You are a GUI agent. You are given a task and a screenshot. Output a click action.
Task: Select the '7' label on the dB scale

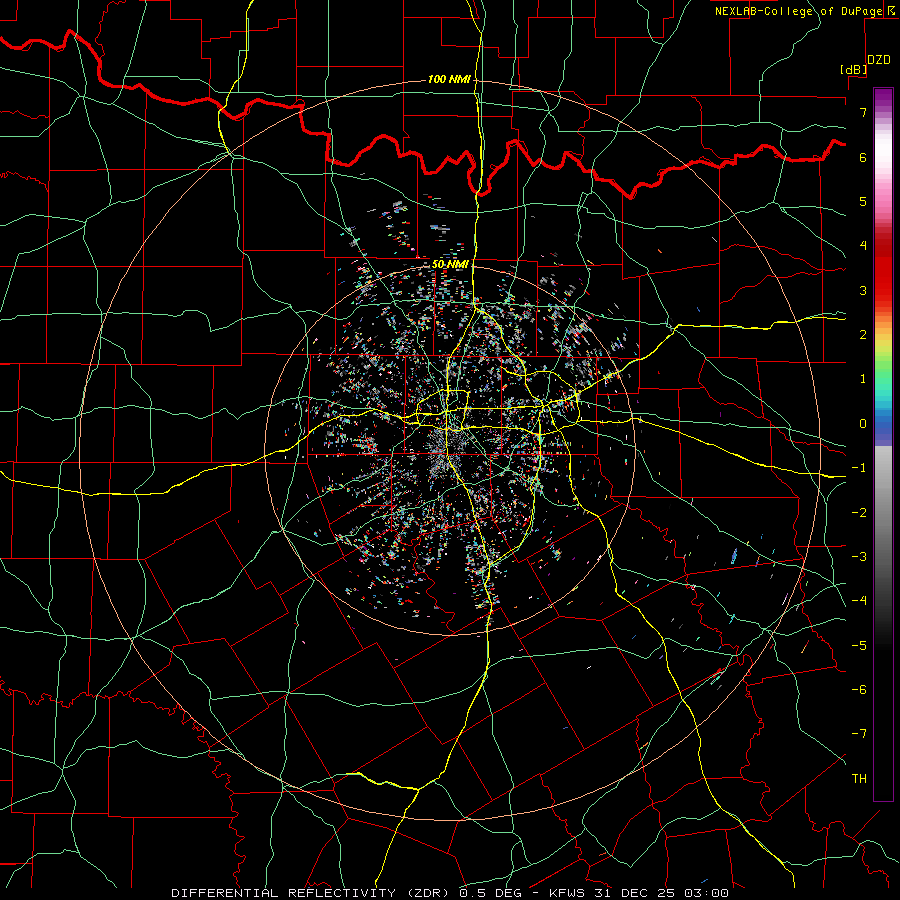coord(863,112)
